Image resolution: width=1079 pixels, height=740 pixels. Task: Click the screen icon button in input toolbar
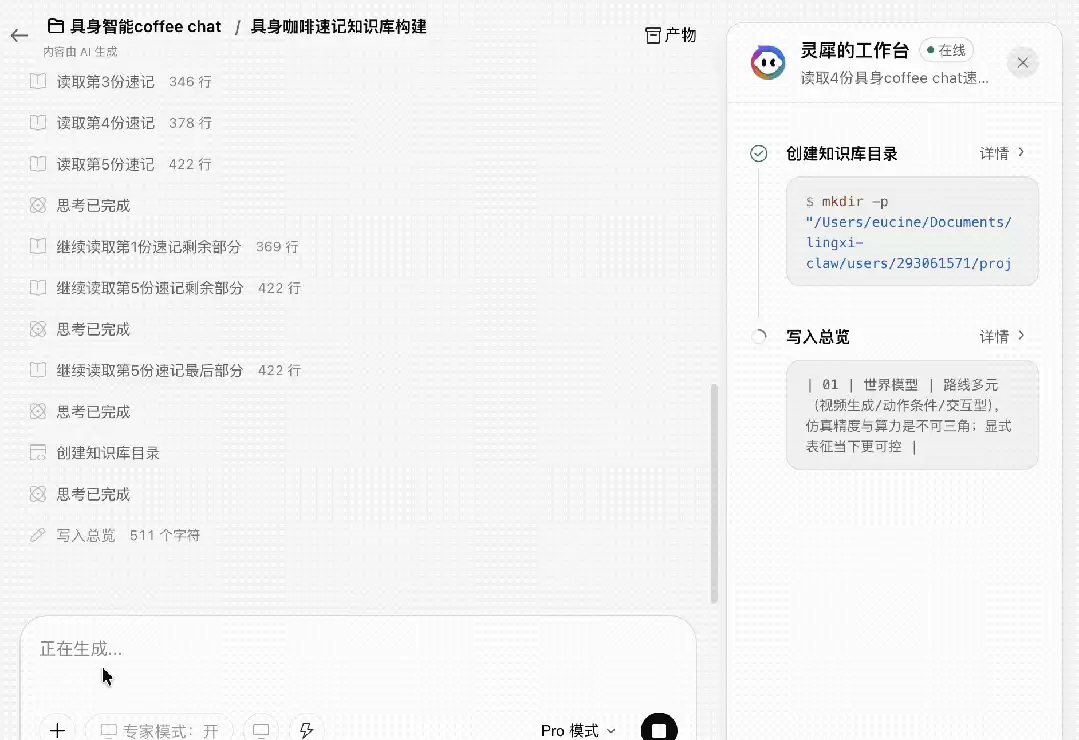click(x=261, y=730)
